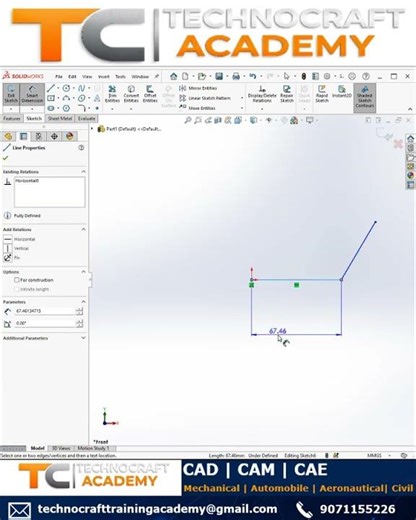Screen dimensions: 416x520
Task: Click the Undo icon
Action: (x=253, y=76)
